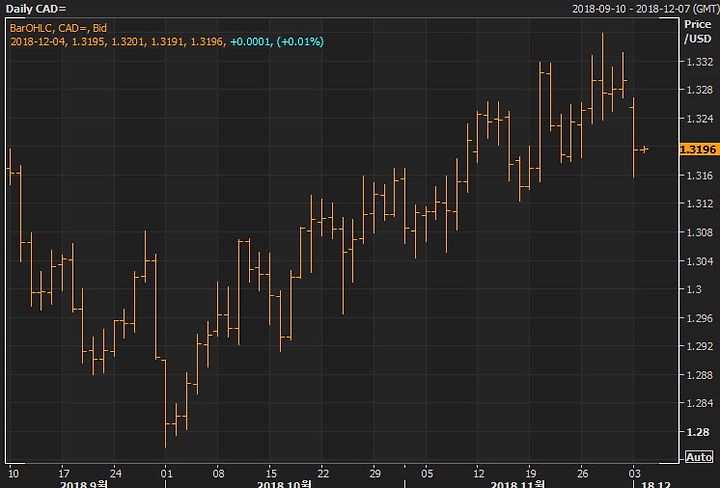Click the 2018 11월 month label
This screenshot has width=720, height=488.
pyautogui.click(x=518, y=484)
